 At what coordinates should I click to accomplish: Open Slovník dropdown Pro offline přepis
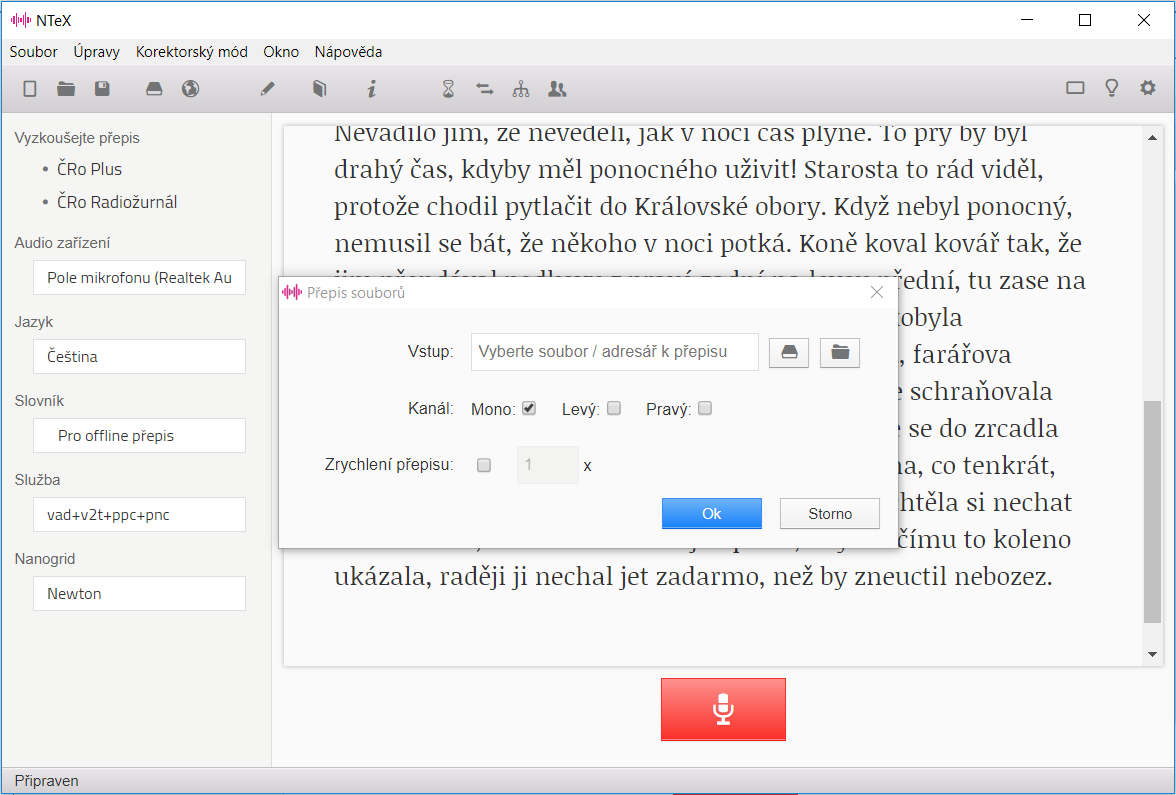point(140,436)
